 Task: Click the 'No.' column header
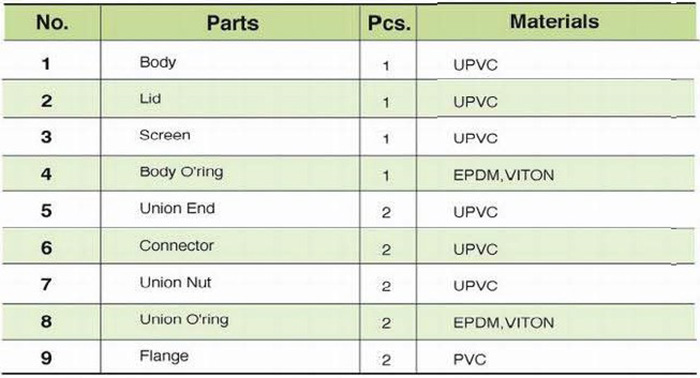pyautogui.click(x=52, y=22)
